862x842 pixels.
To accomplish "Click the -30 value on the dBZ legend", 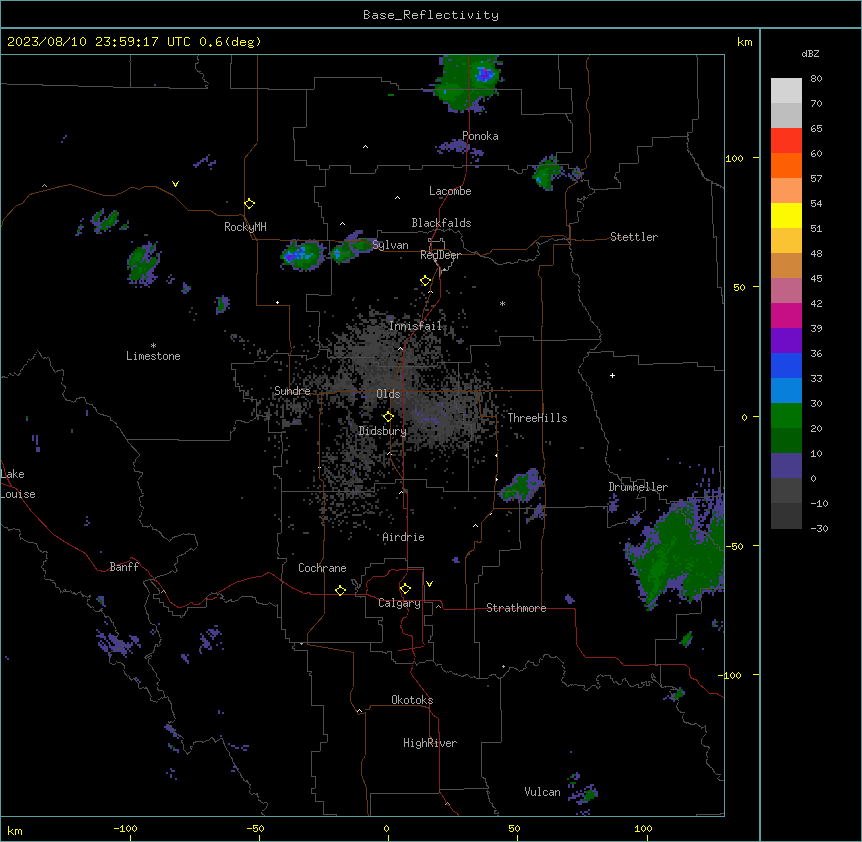I will click(819, 529).
